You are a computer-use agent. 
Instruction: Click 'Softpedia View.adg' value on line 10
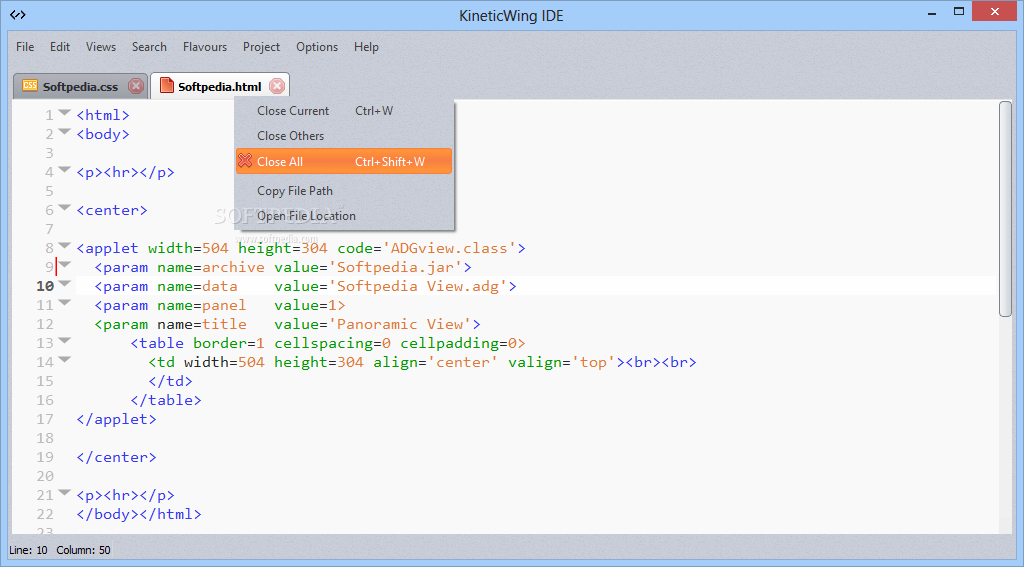(418, 286)
